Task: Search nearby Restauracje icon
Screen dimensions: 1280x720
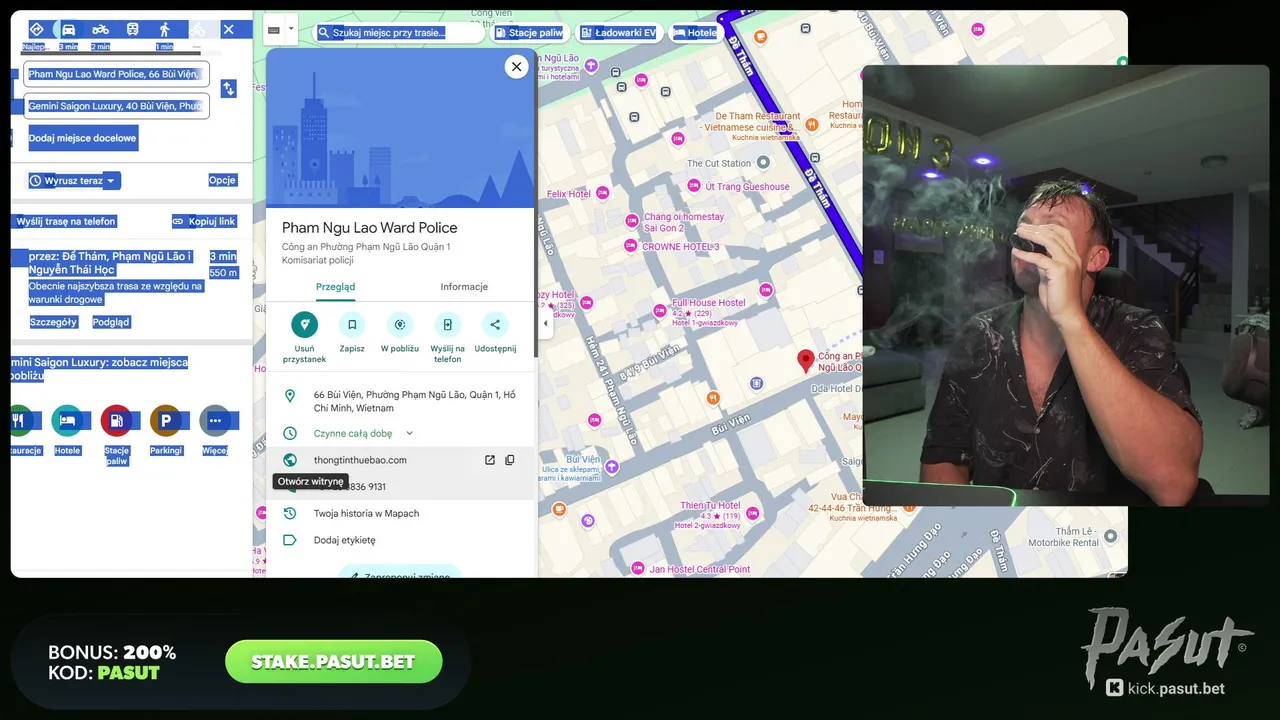Action: (19, 421)
